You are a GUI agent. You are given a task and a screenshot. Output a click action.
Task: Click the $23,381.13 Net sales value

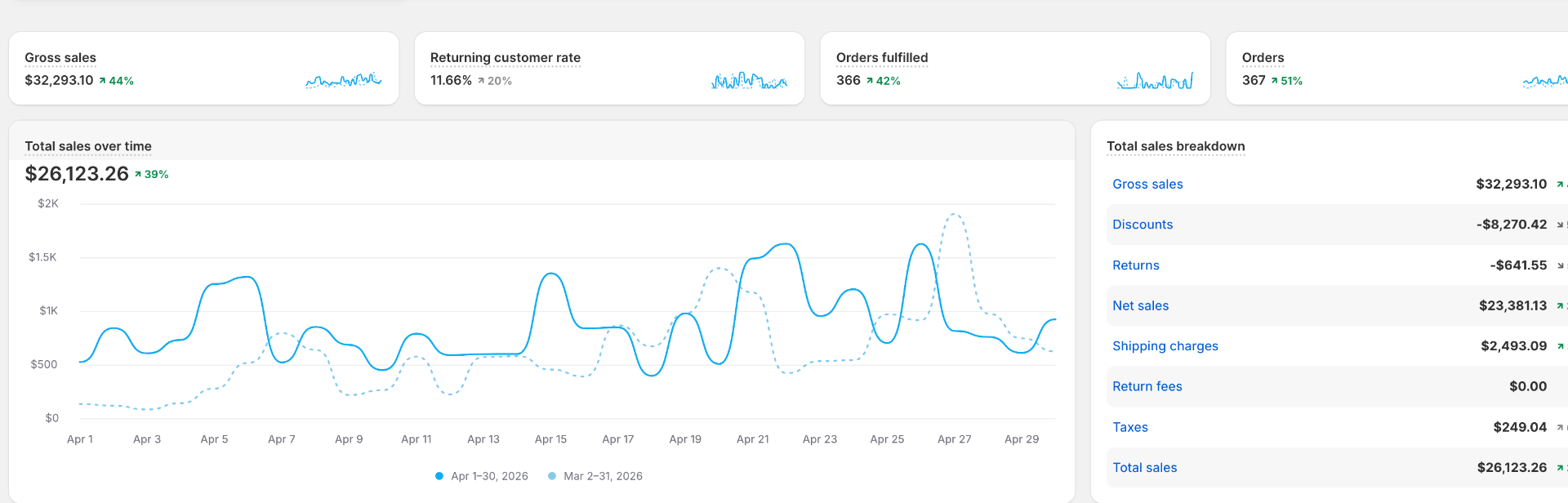coord(1512,305)
